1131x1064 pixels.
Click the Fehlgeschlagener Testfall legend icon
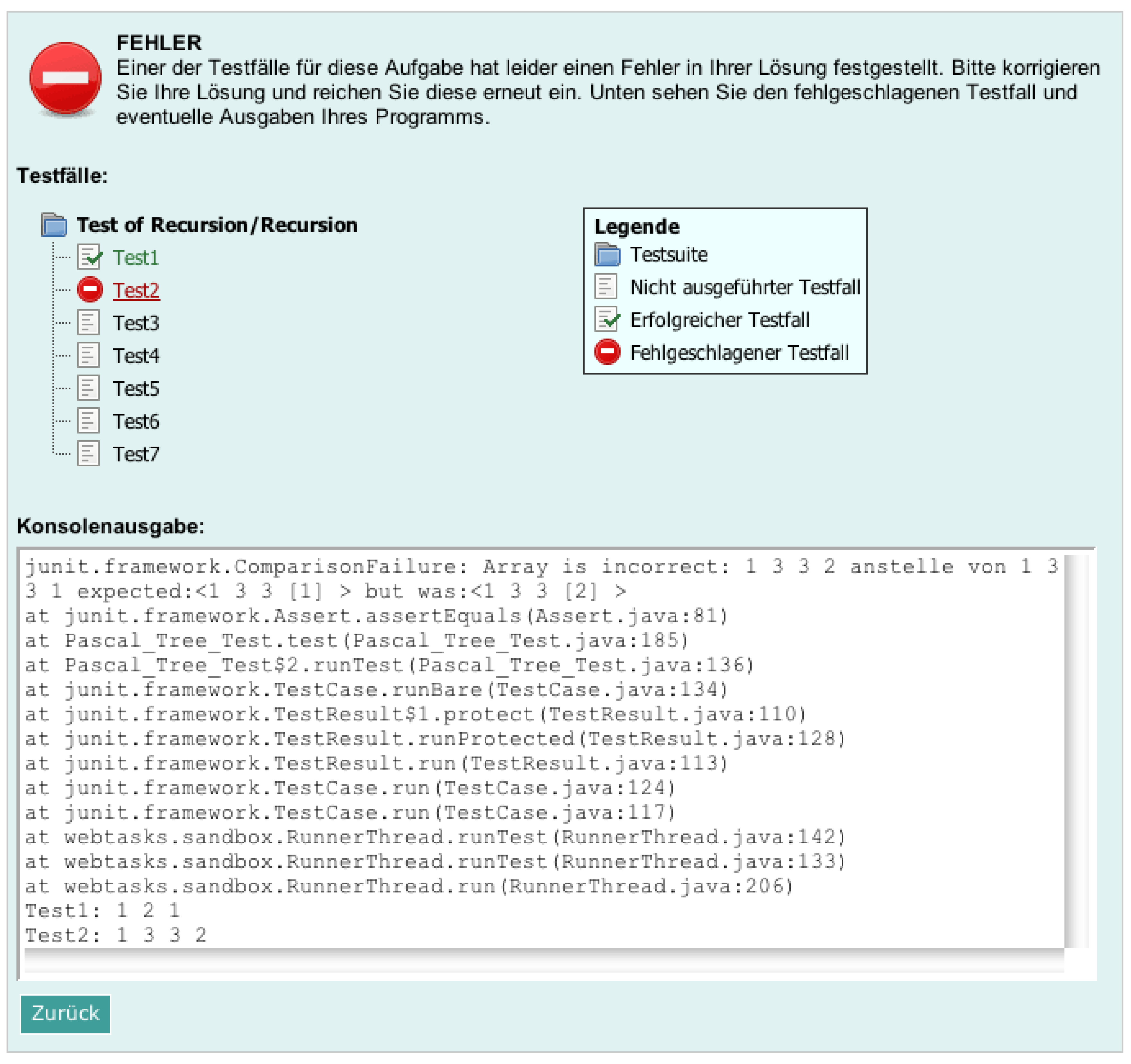(607, 352)
